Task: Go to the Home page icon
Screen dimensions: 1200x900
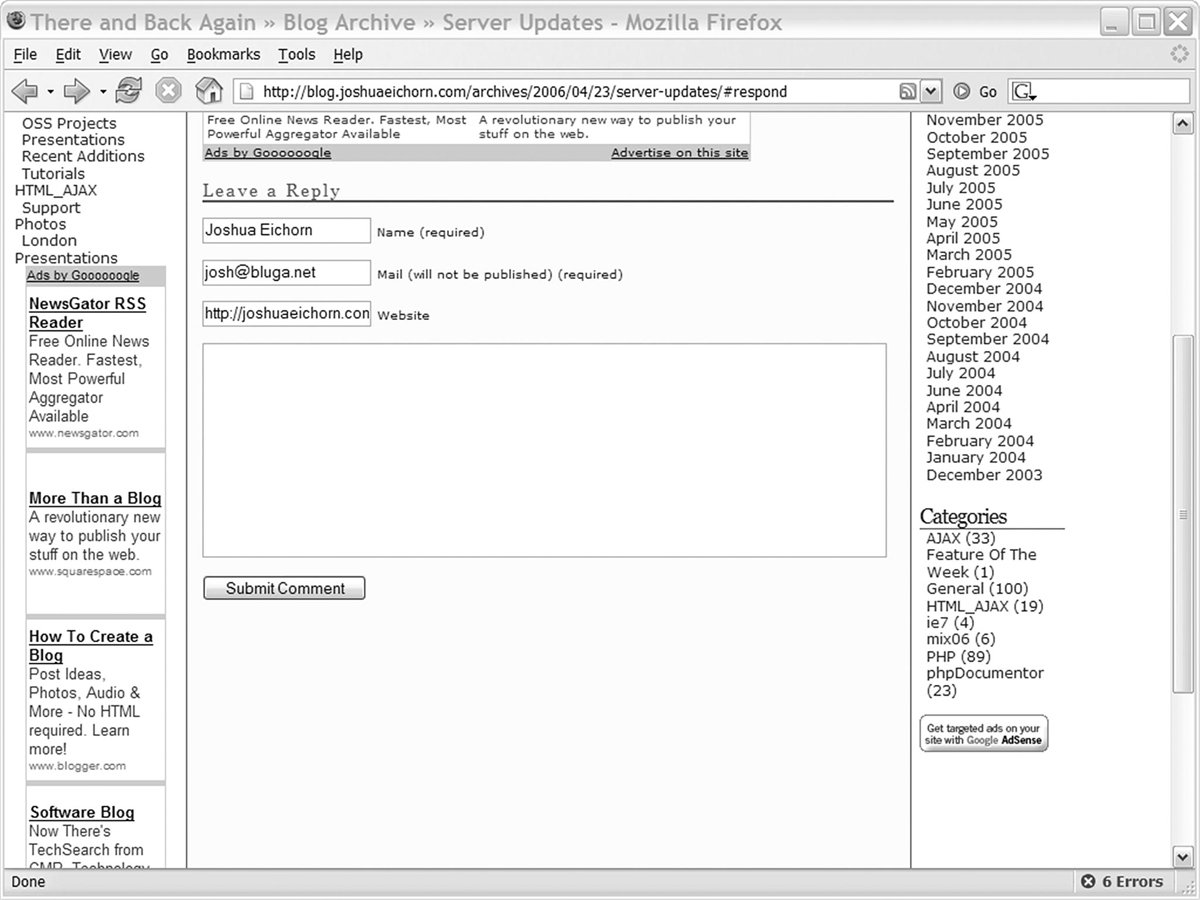Action: (x=209, y=91)
